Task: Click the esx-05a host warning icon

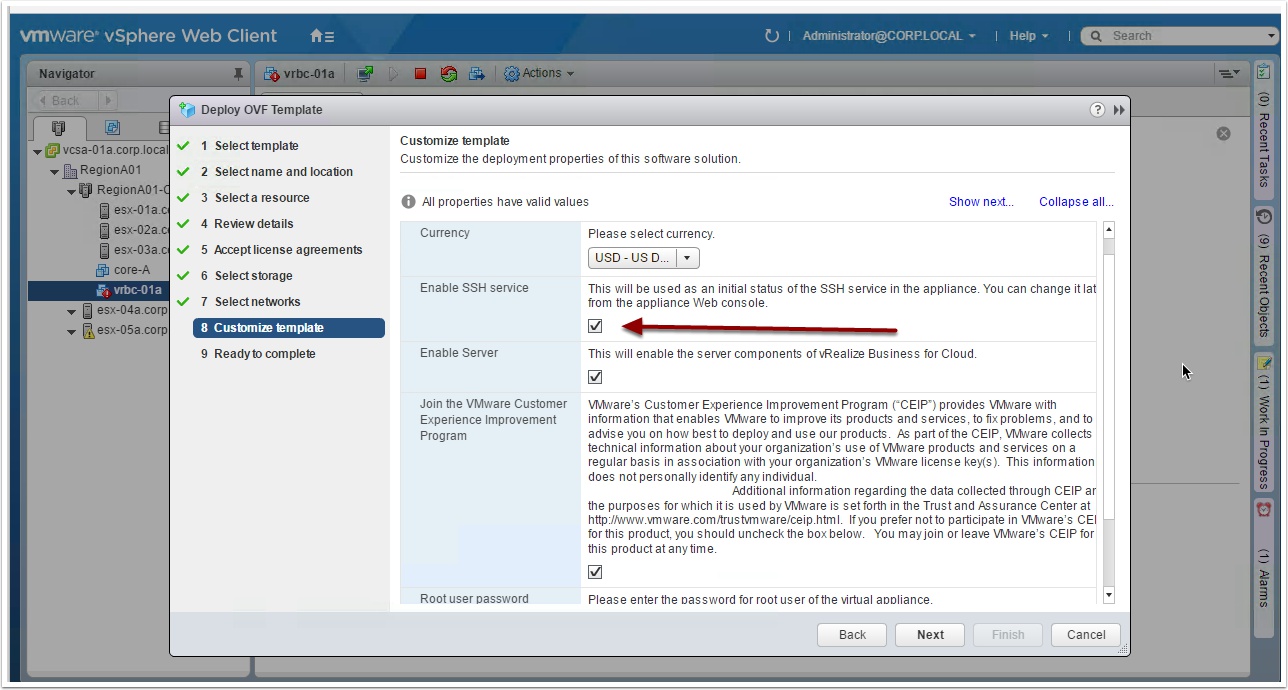Action: point(87,330)
